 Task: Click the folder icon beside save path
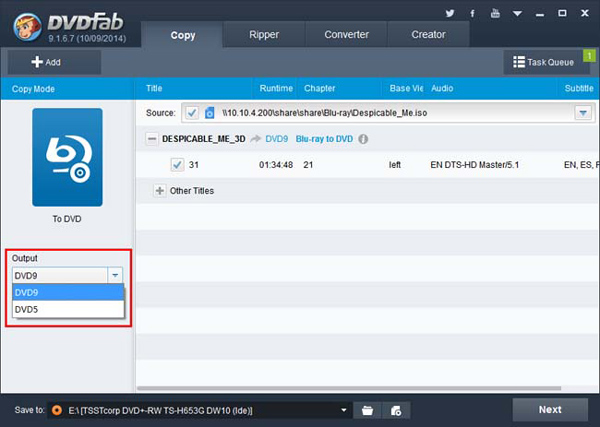point(368,410)
